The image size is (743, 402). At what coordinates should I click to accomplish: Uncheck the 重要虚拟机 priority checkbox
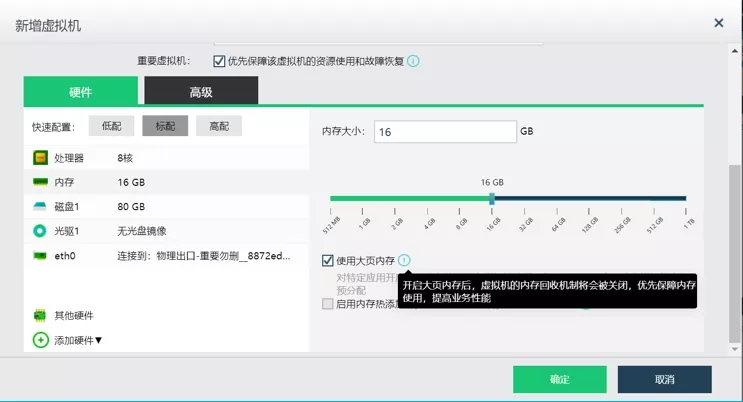pos(219,61)
